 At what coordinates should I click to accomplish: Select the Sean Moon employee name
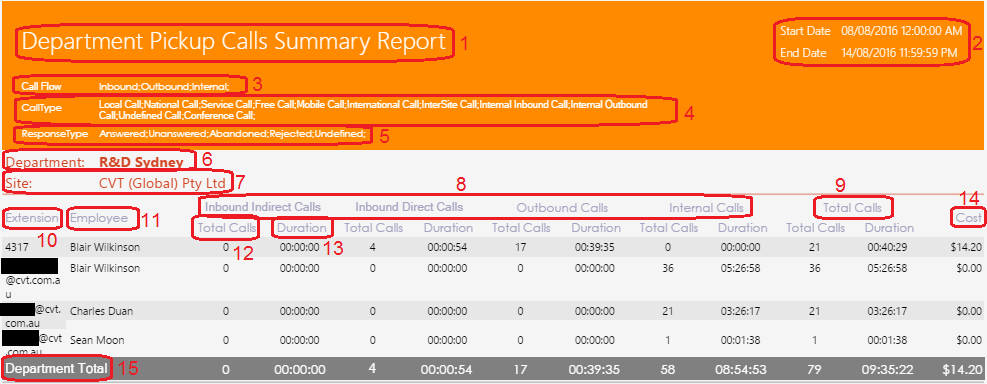click(x=96, y=340)
